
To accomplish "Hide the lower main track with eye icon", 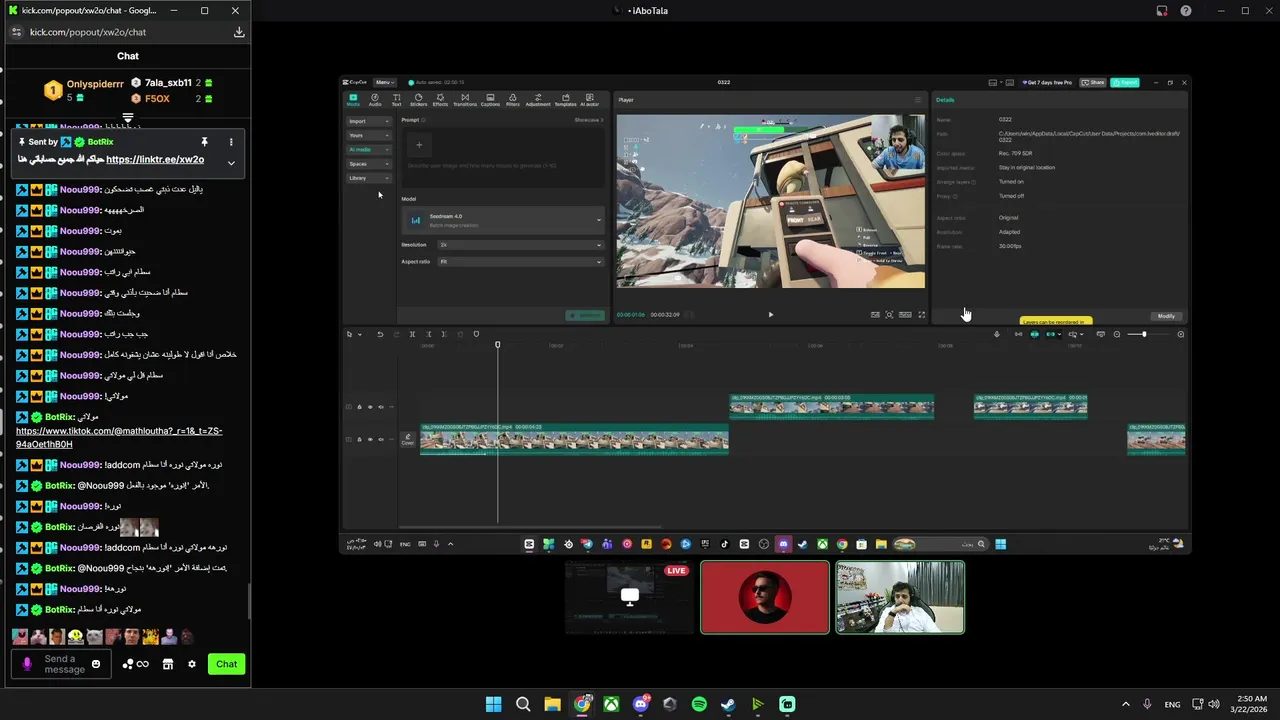I will tap(370, 439).
